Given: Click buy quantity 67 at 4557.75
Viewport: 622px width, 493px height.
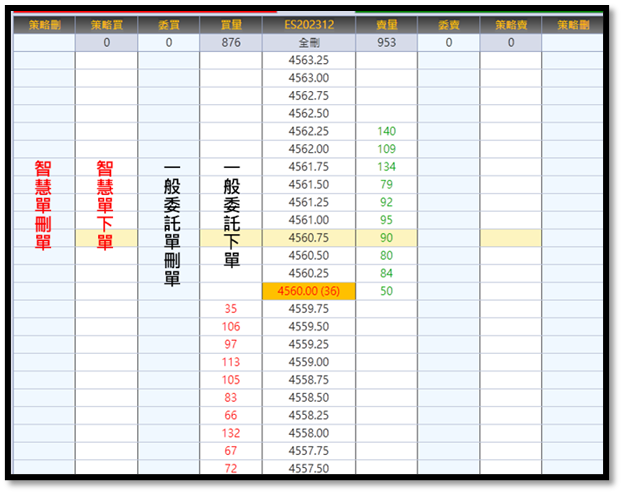Looking at the screenshot, I should coord(231,451).
